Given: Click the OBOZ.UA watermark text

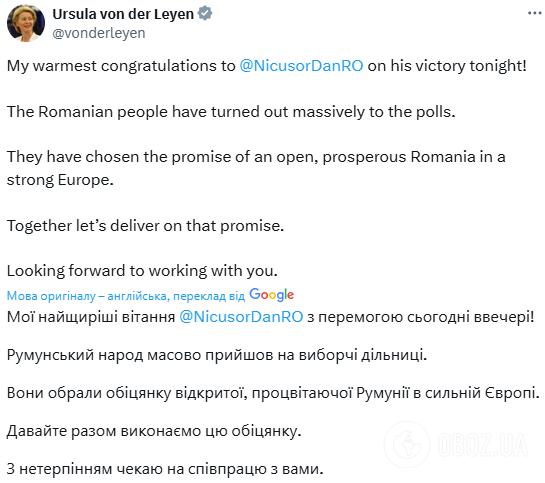Looking at the screenshot, I should pyautogui.click(x=482, y=445).
